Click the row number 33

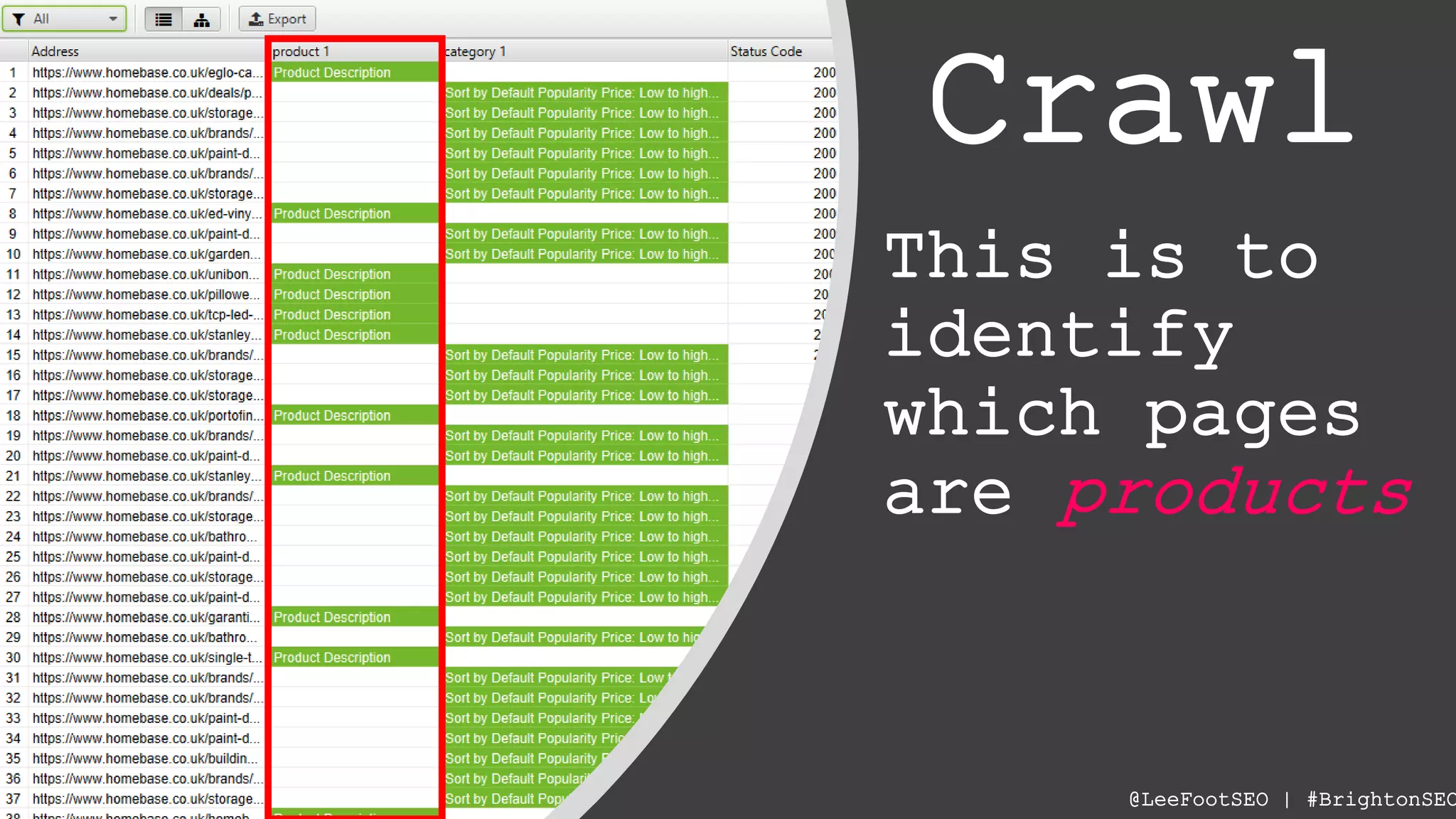tap(14, 718)
